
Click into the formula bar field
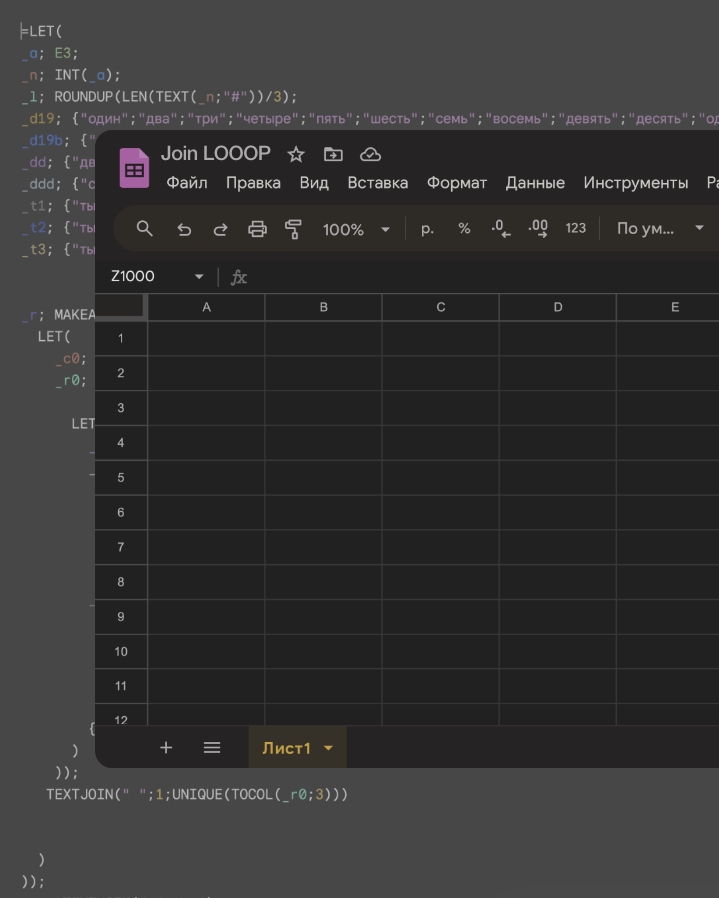point(484,277)
